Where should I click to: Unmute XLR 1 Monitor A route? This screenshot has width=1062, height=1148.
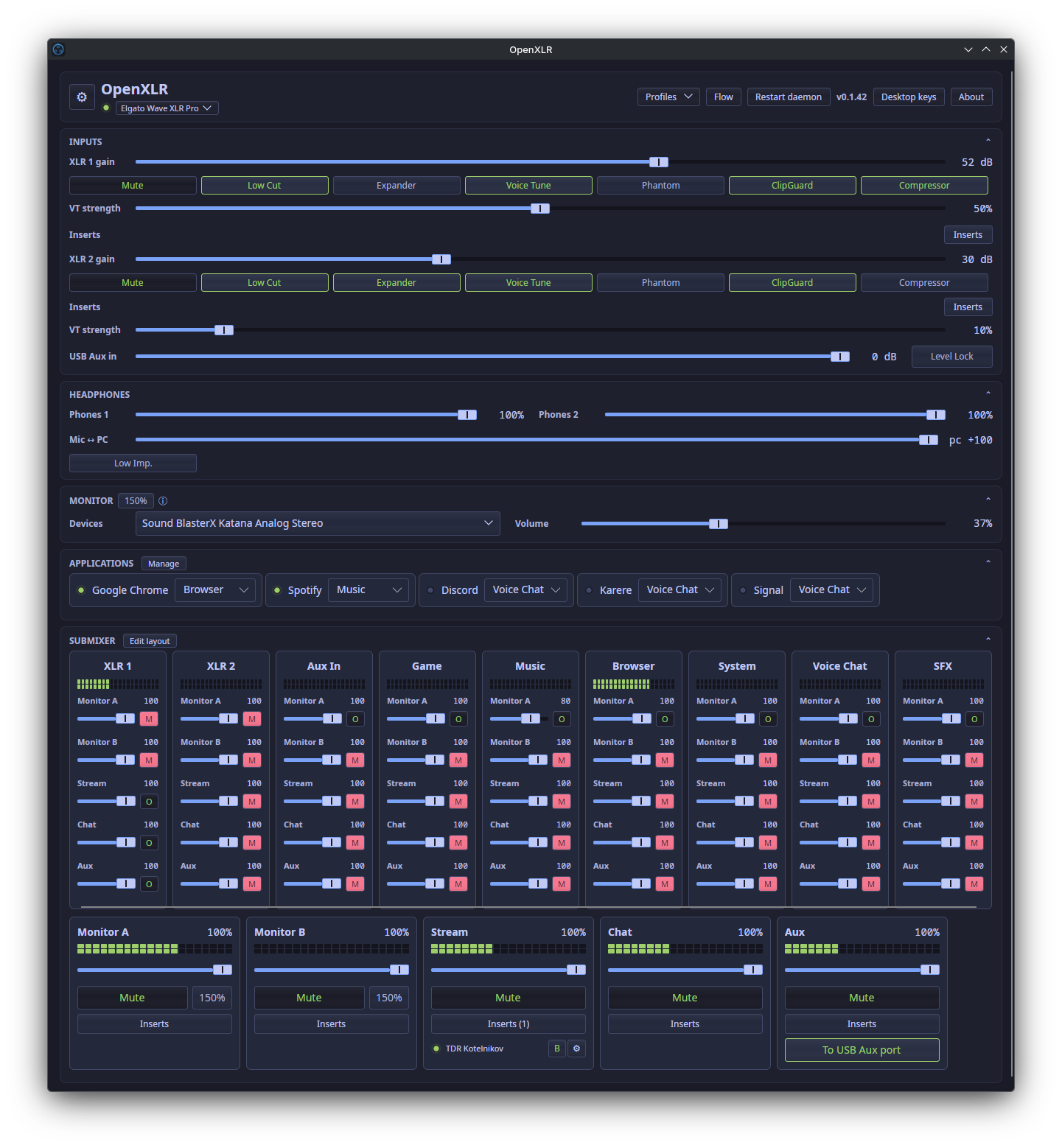[149, 719]
